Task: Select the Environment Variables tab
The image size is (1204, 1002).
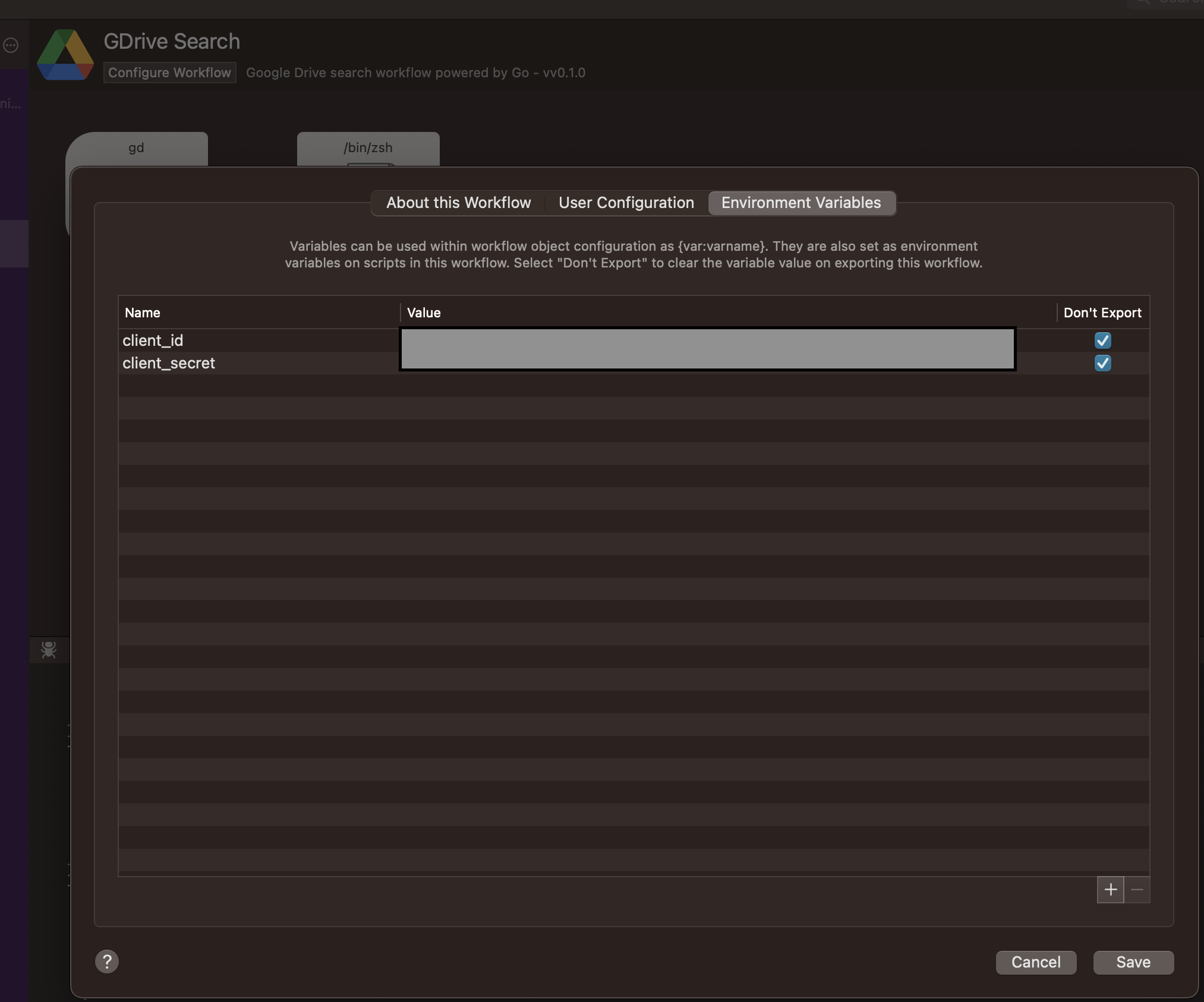Action: (x=801, y=203)
